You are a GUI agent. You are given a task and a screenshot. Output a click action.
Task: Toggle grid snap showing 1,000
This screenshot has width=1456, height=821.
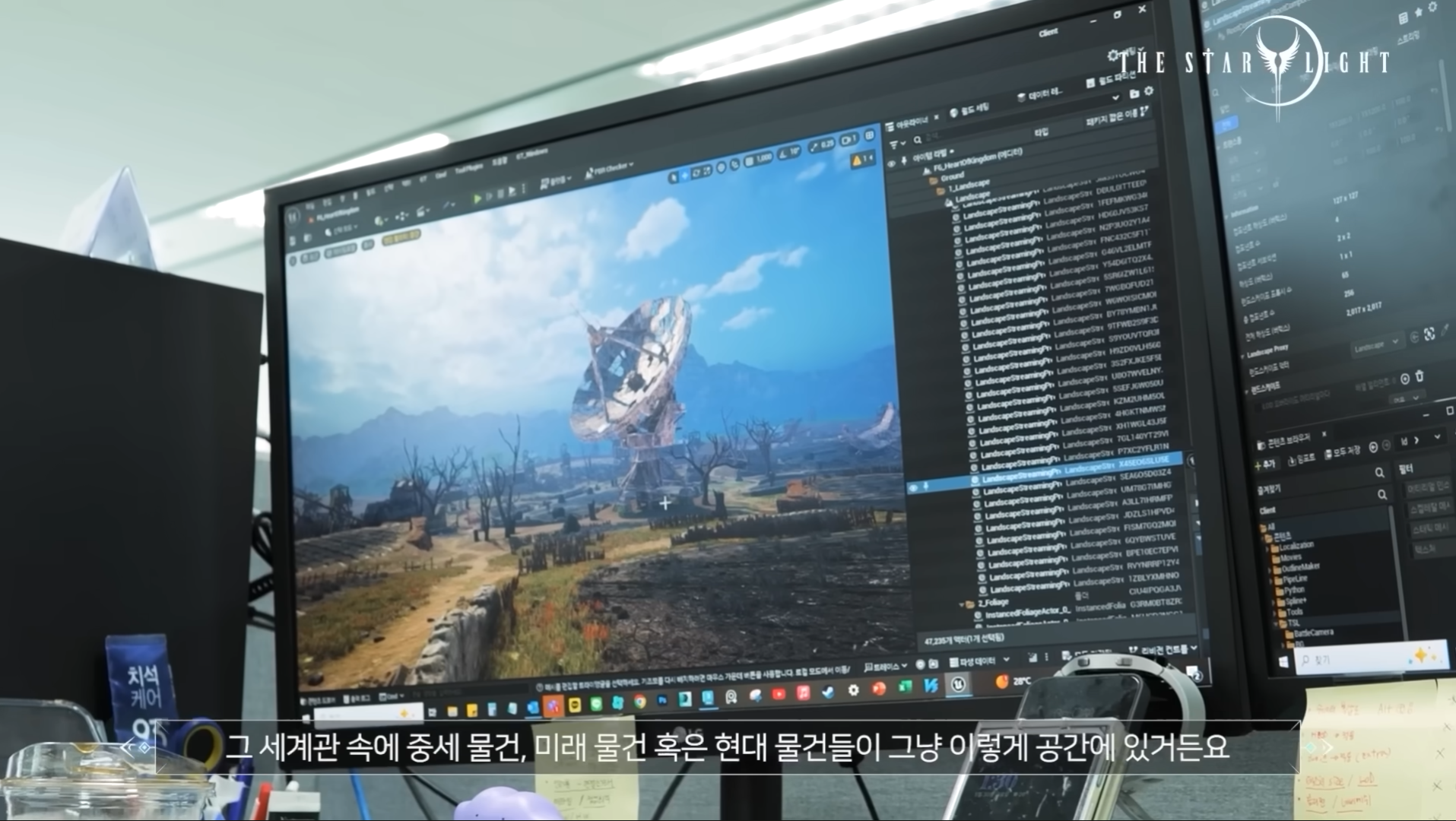pyautogui.click(x=759, y=159)
